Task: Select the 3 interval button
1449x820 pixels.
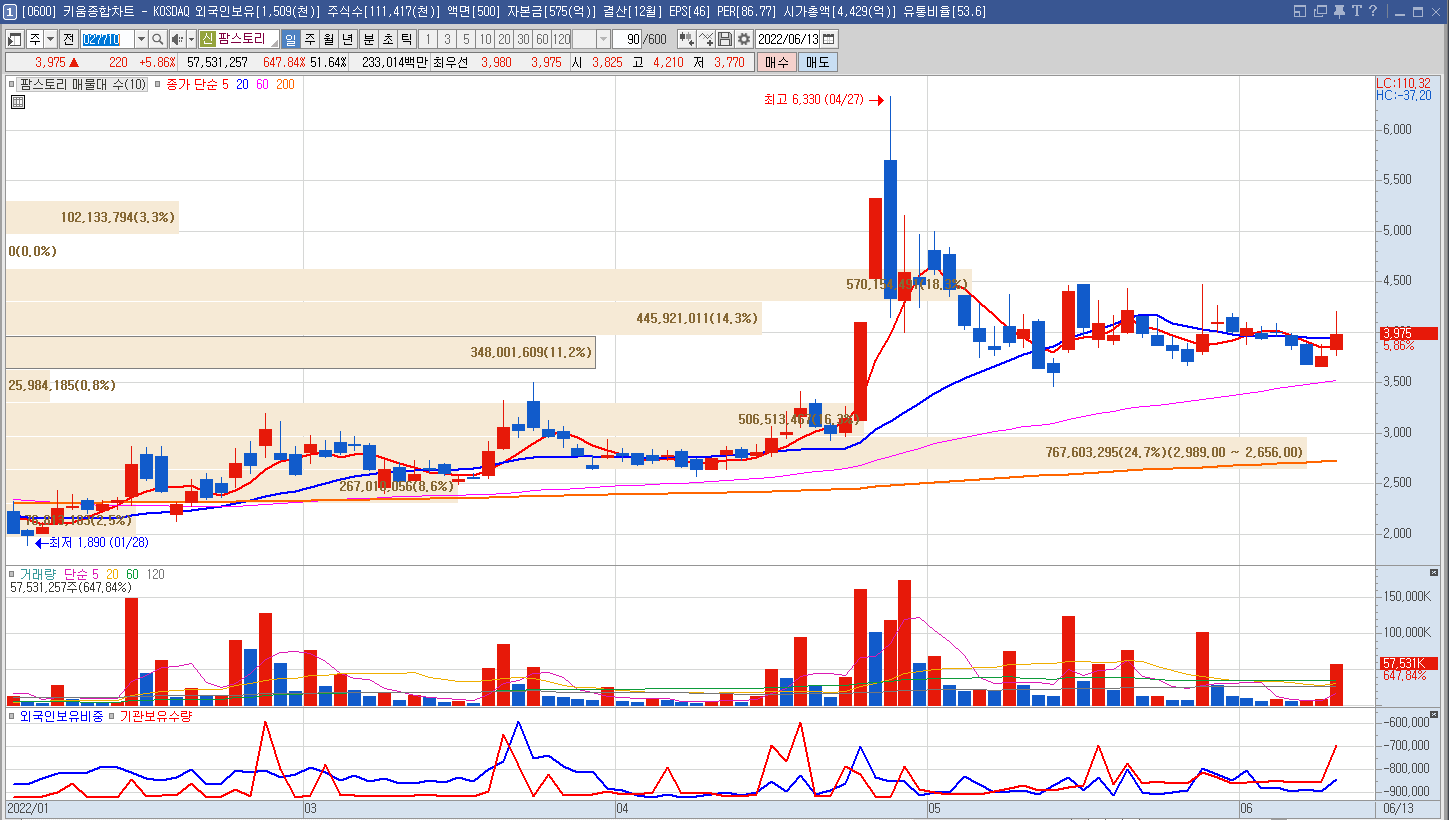Action: [446, 39]
